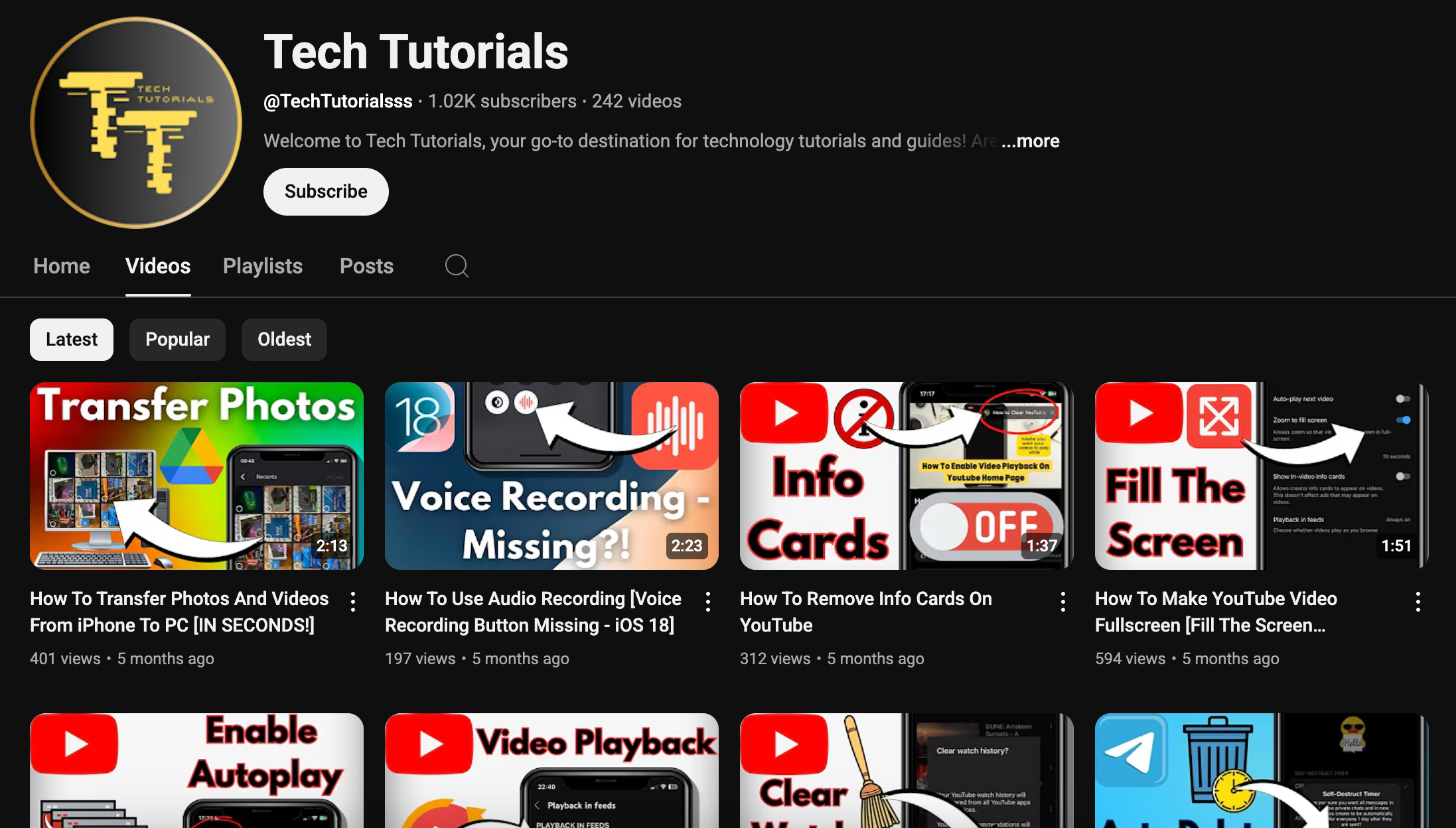
Task: Click the 401 views metadata text
Action: click(65, 659)
